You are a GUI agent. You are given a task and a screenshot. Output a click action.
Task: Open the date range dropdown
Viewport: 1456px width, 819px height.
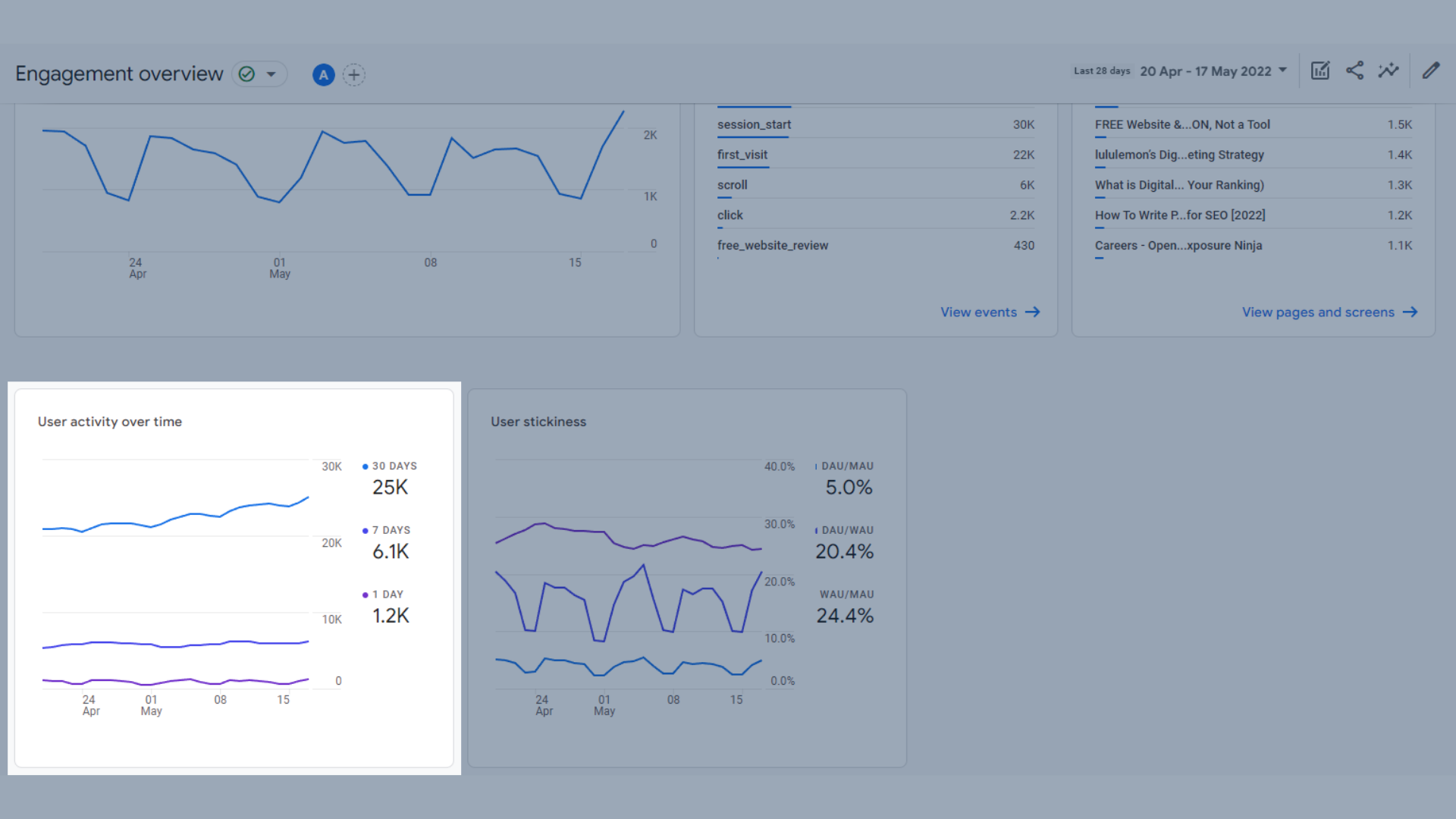click(1213, 71)
